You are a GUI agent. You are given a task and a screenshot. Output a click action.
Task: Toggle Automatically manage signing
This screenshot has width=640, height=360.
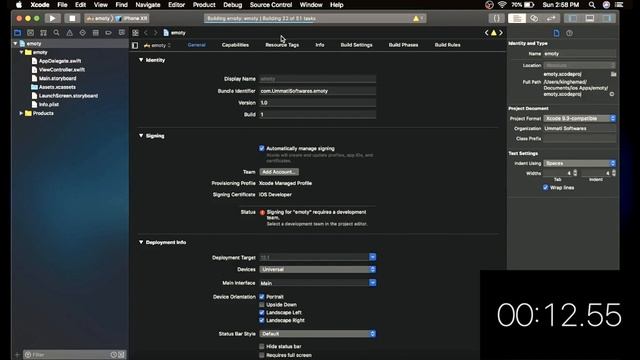262,148
